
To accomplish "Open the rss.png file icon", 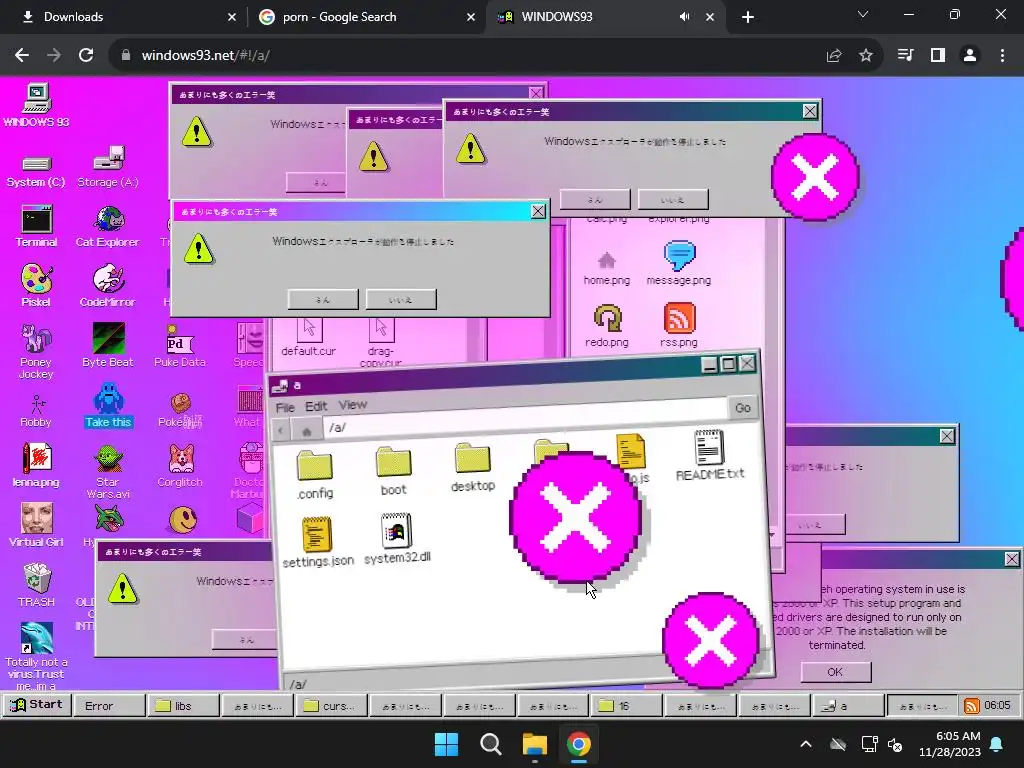I will tap(679, 325).
